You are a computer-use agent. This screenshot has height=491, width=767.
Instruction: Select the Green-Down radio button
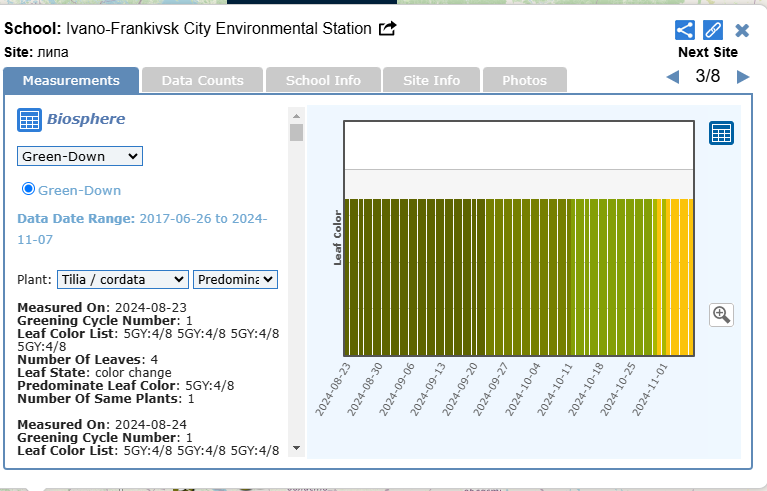(28, 189)
